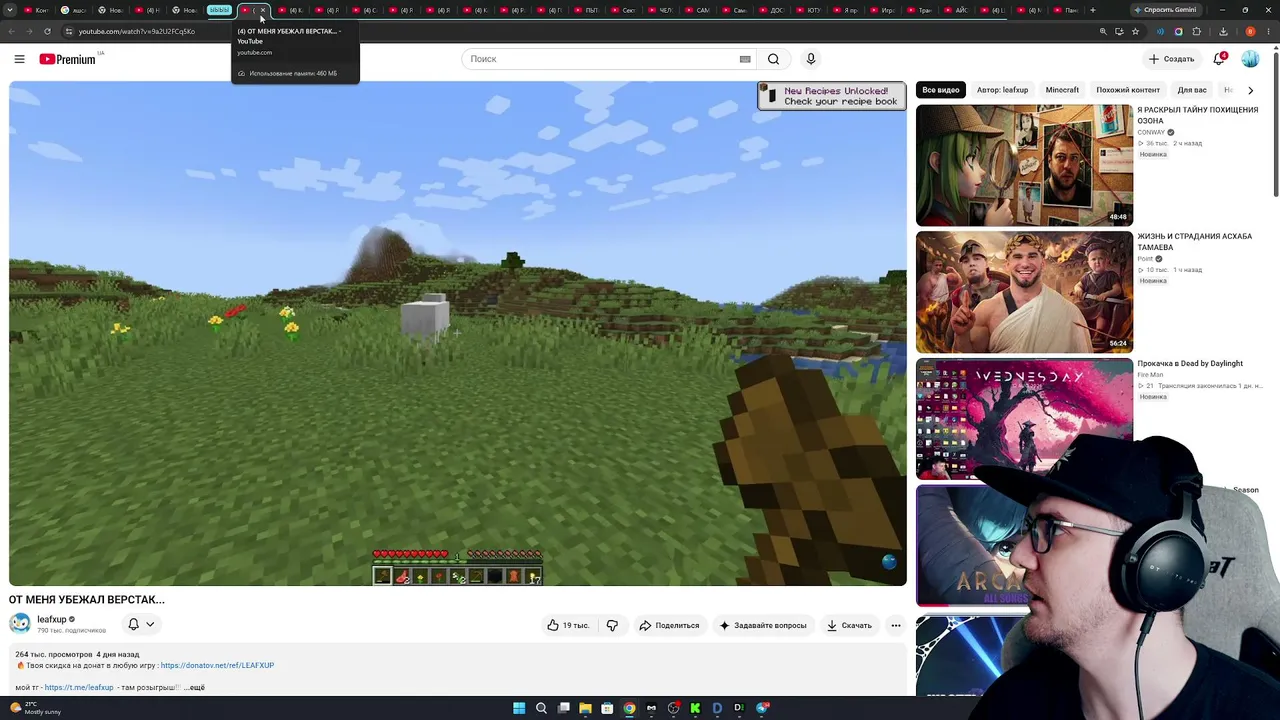
Task: Bookmark this page with the star
Action: pyautogui.click(x=1135, y=31)
